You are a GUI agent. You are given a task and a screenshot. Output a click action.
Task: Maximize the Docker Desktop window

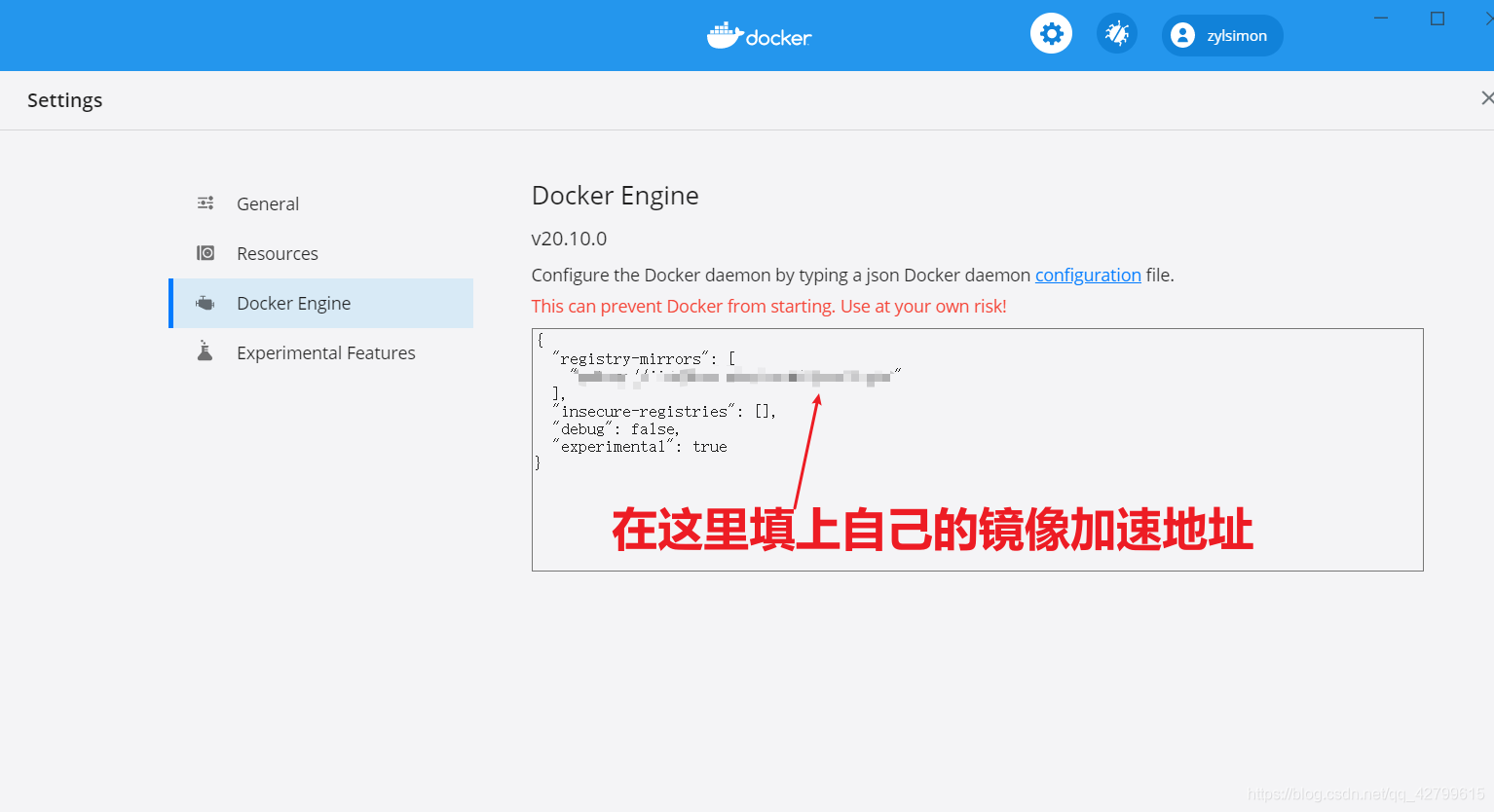coord(1437,18)
